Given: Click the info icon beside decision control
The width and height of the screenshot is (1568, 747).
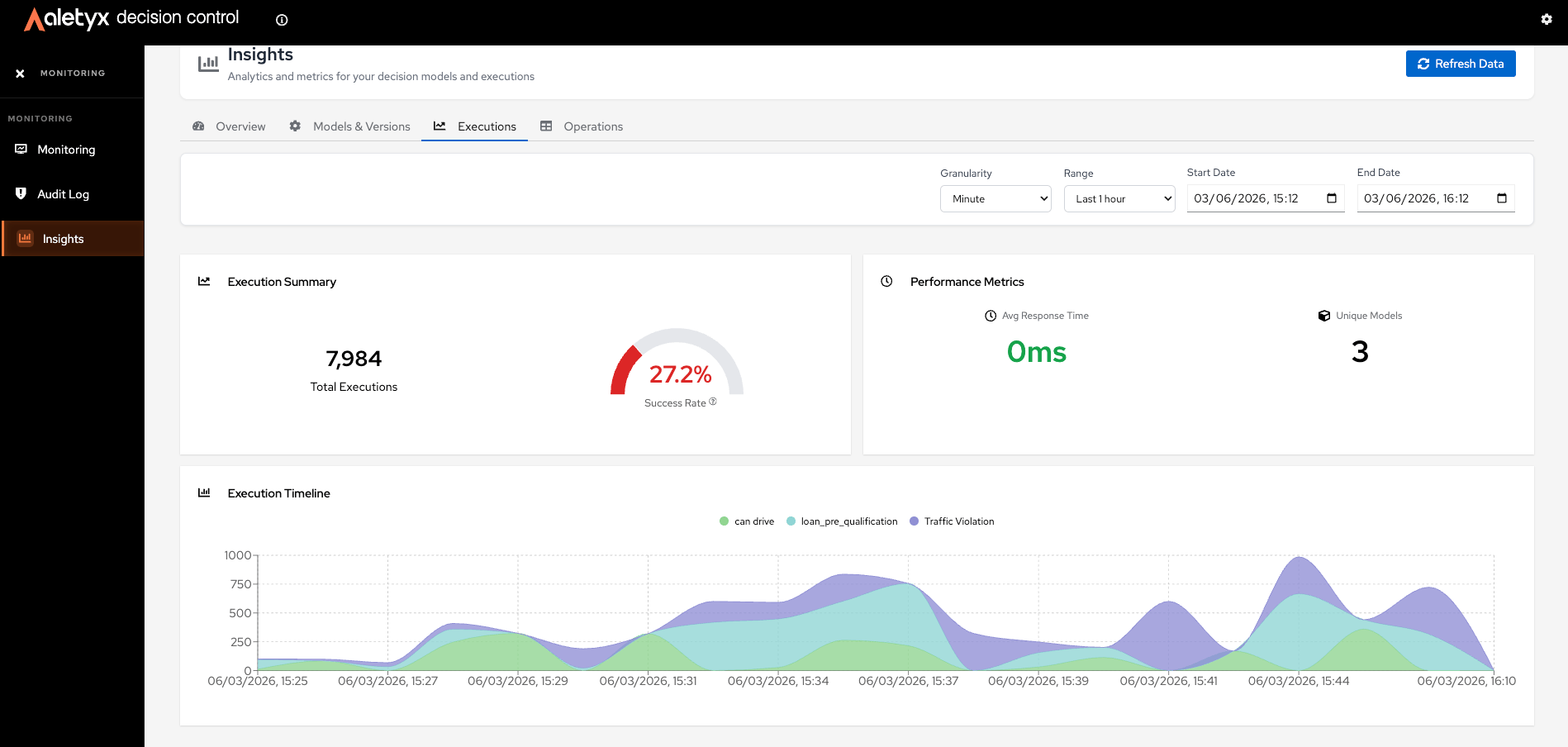Looking at the screenshot, I should pos(282,20).
